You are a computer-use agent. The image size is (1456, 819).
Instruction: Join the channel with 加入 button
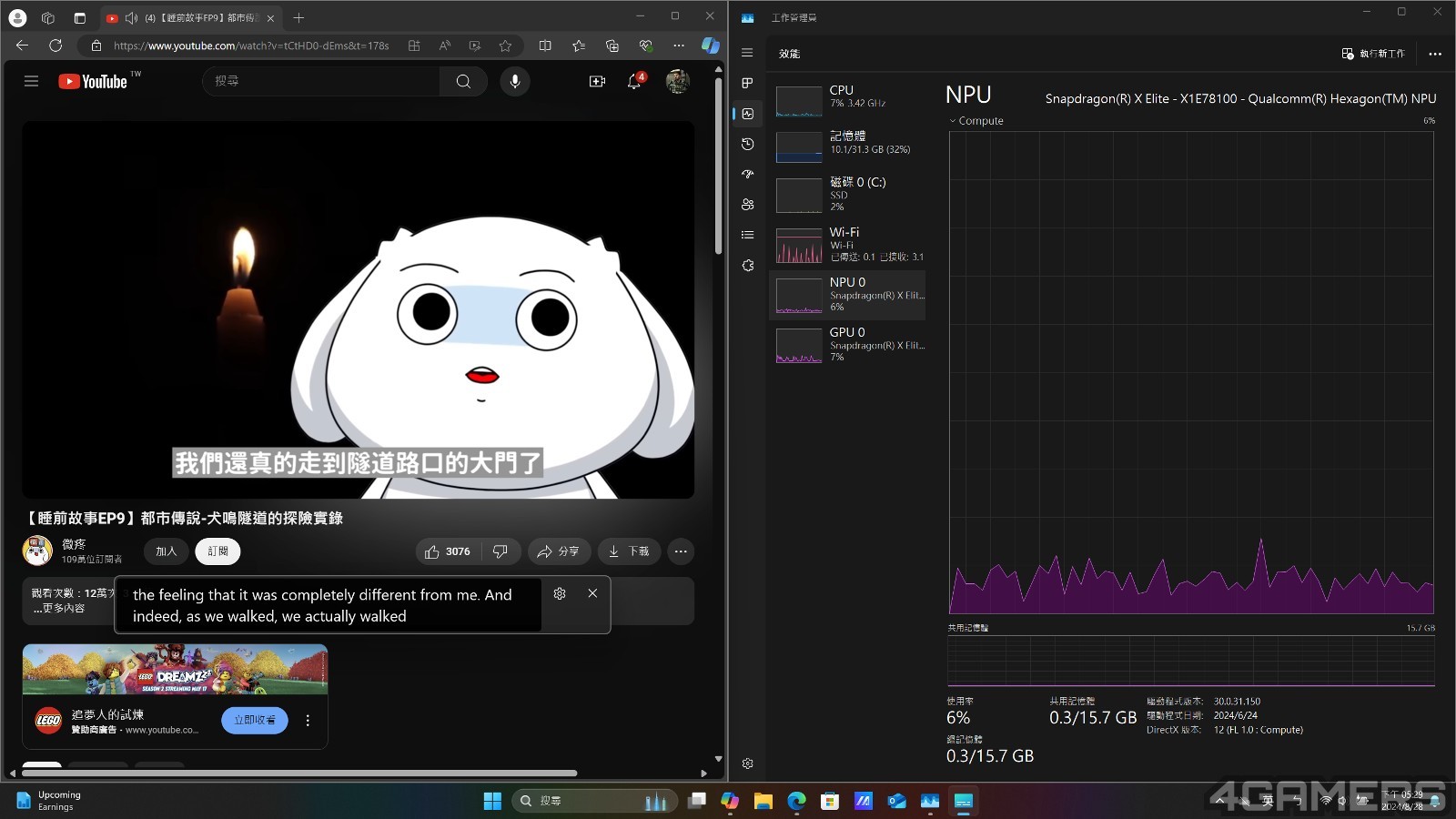click(166, 551)
